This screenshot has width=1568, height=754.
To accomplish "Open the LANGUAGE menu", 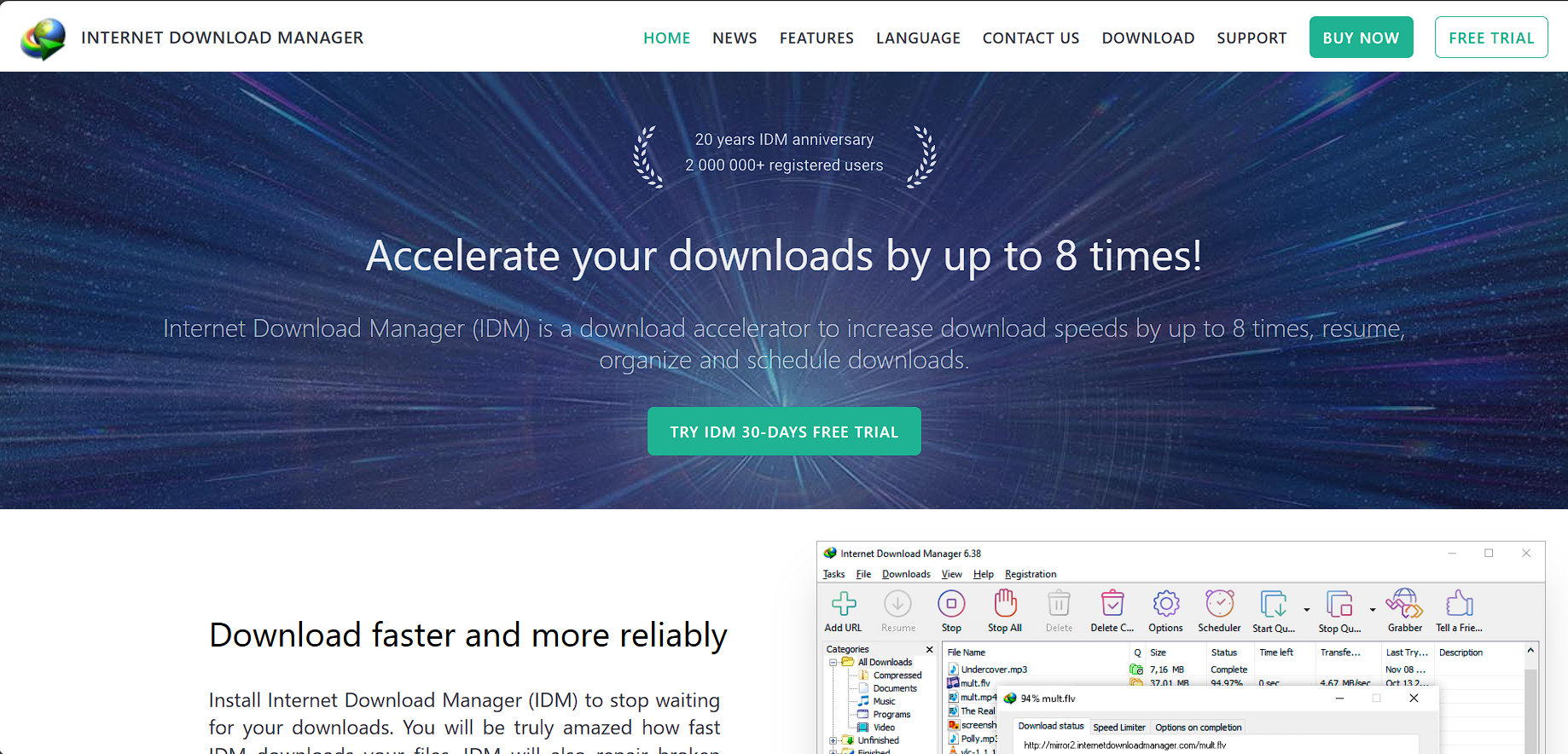I will [918, 38].
